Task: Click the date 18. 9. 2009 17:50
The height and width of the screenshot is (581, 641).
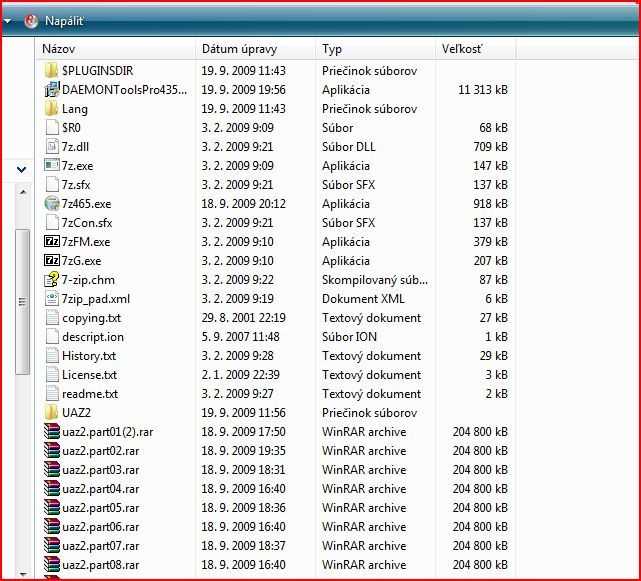Action: click(244, 432)
